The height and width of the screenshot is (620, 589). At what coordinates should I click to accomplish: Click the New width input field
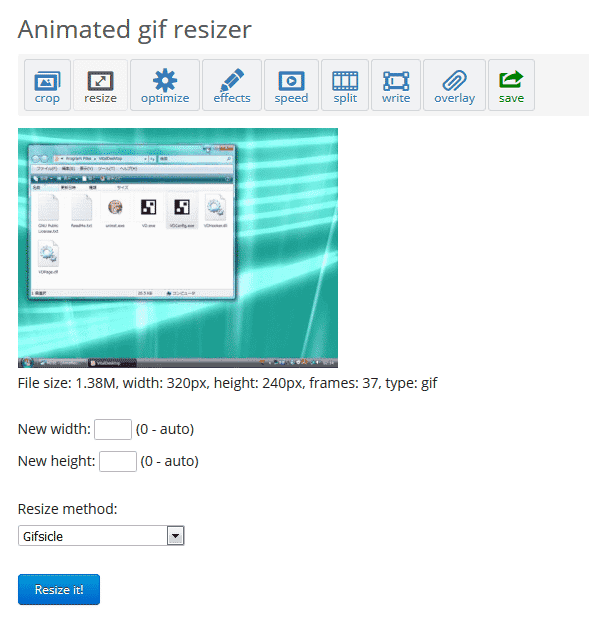point(113,429)
